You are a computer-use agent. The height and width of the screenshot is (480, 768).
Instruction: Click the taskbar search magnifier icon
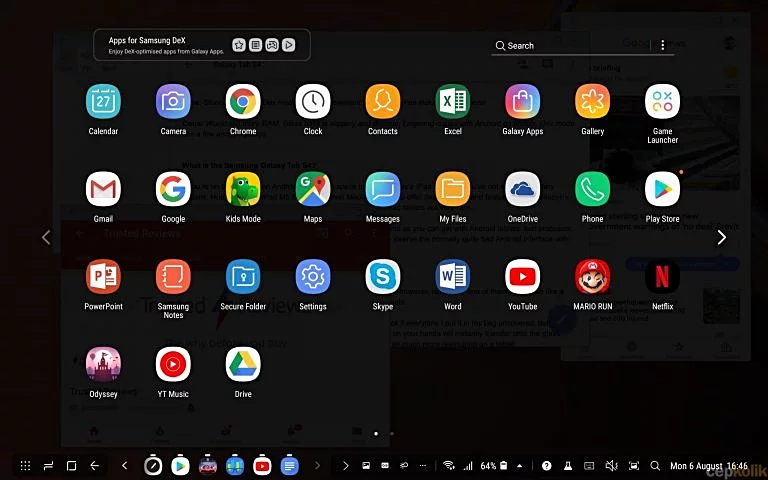(655, 466)
